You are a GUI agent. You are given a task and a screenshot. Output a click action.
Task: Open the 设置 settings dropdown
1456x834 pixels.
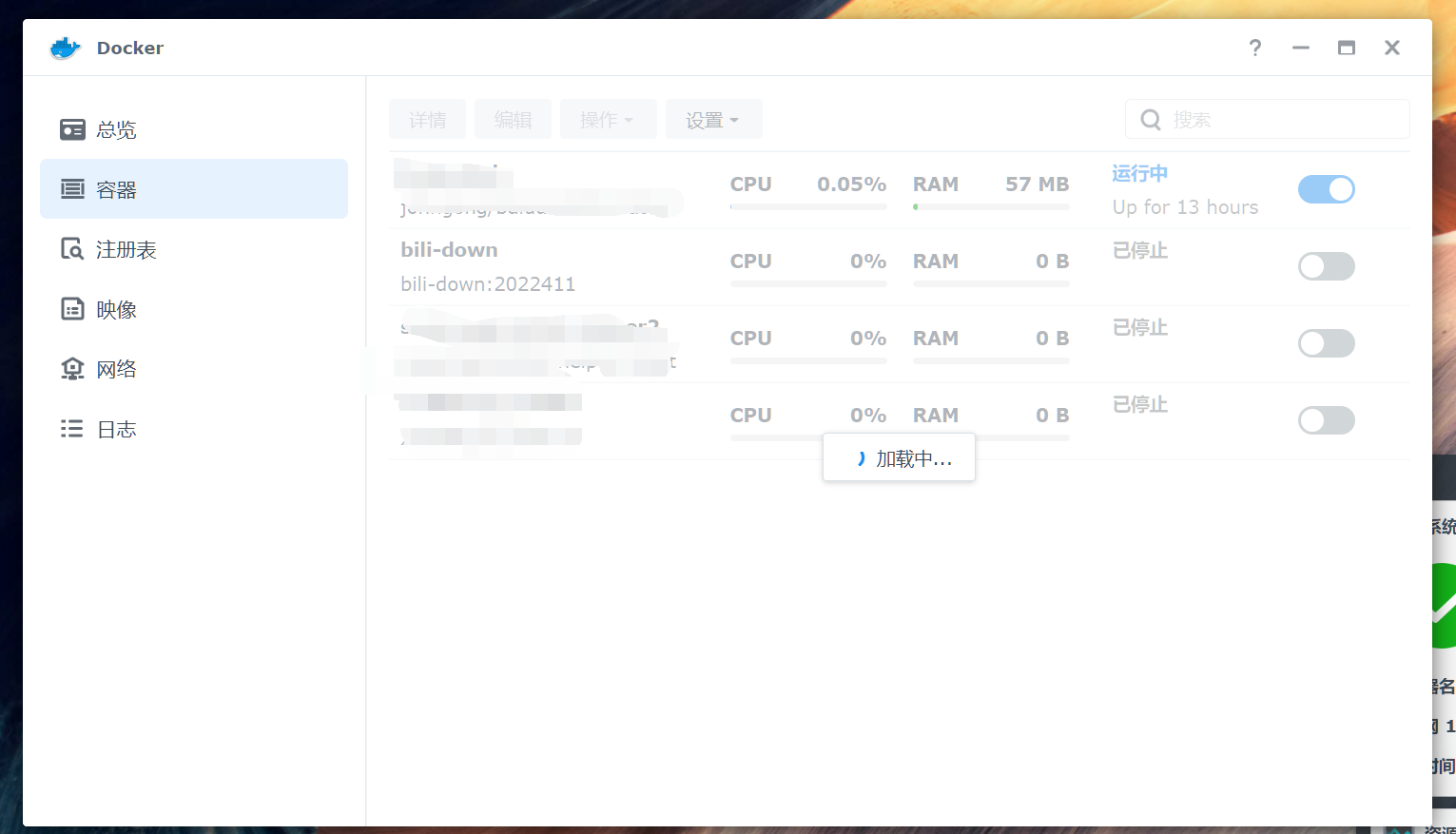[713, 120]
